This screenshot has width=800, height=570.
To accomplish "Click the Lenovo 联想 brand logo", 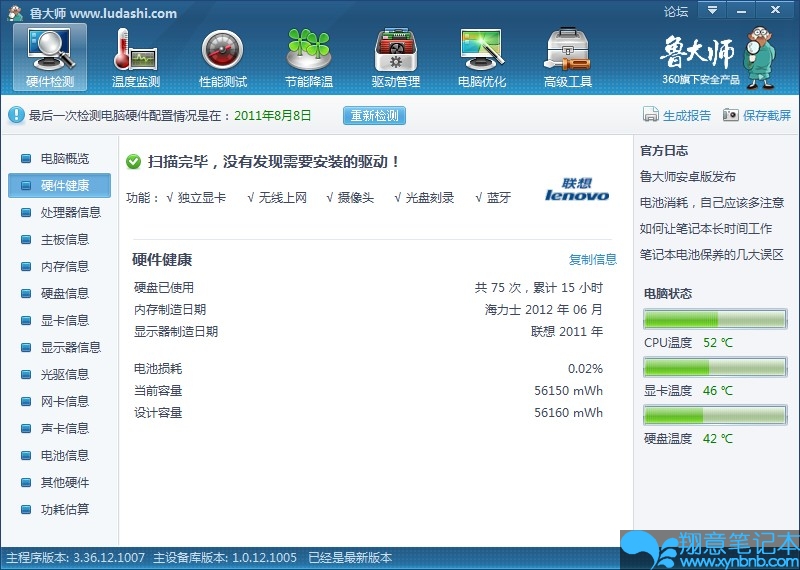I will pos(577,189).
